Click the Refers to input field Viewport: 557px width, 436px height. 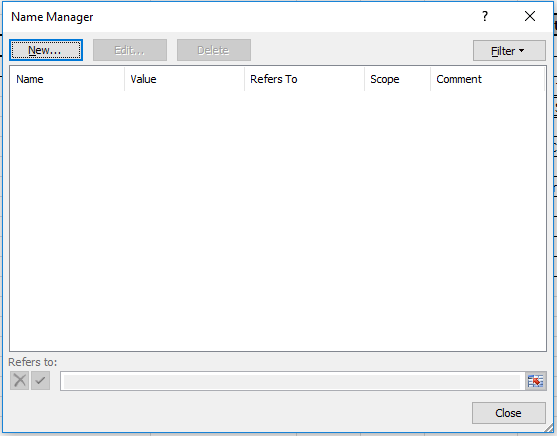[292, 381]
